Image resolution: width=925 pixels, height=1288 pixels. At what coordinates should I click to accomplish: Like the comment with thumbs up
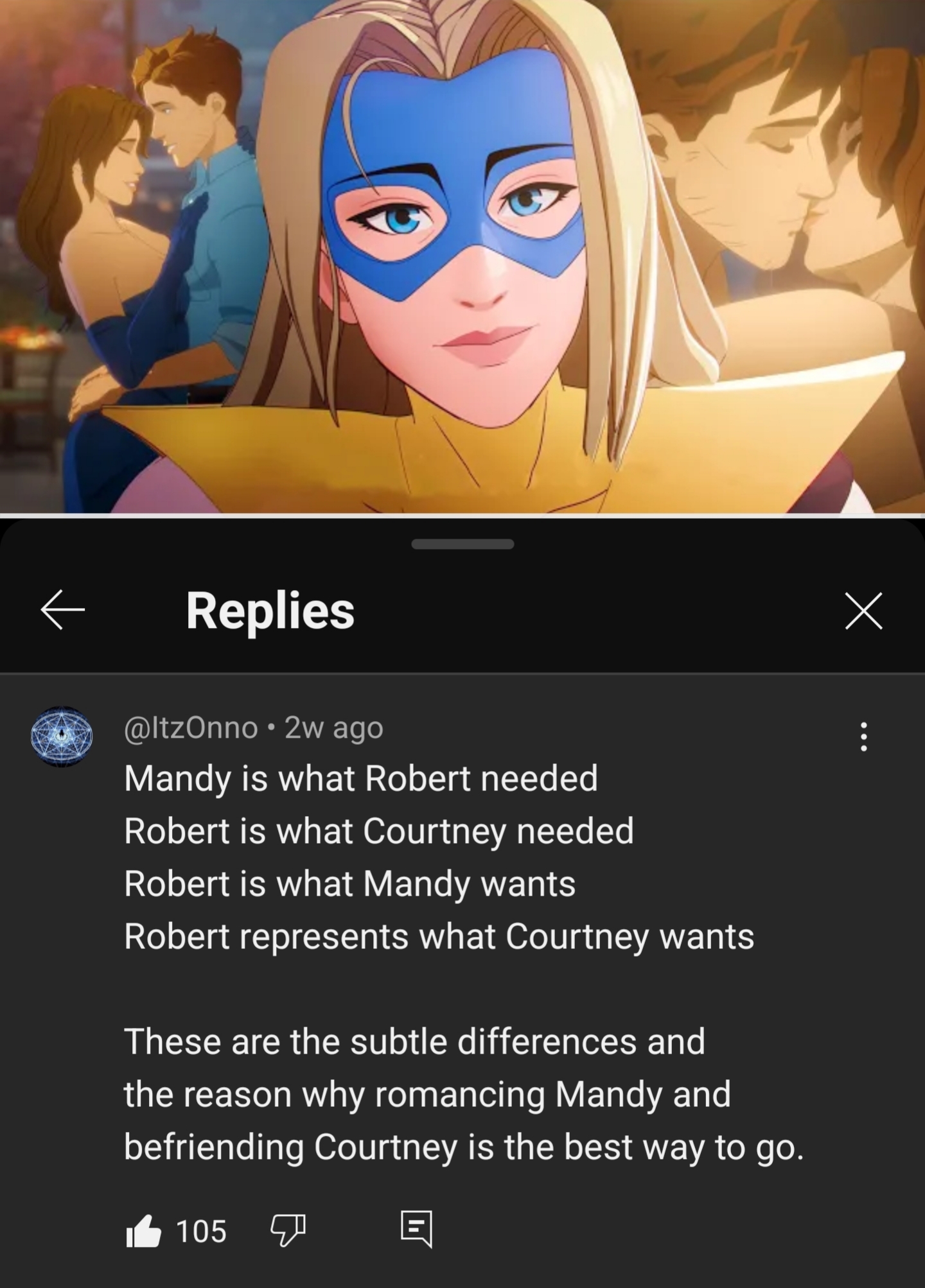click(x=143, y=1231)
